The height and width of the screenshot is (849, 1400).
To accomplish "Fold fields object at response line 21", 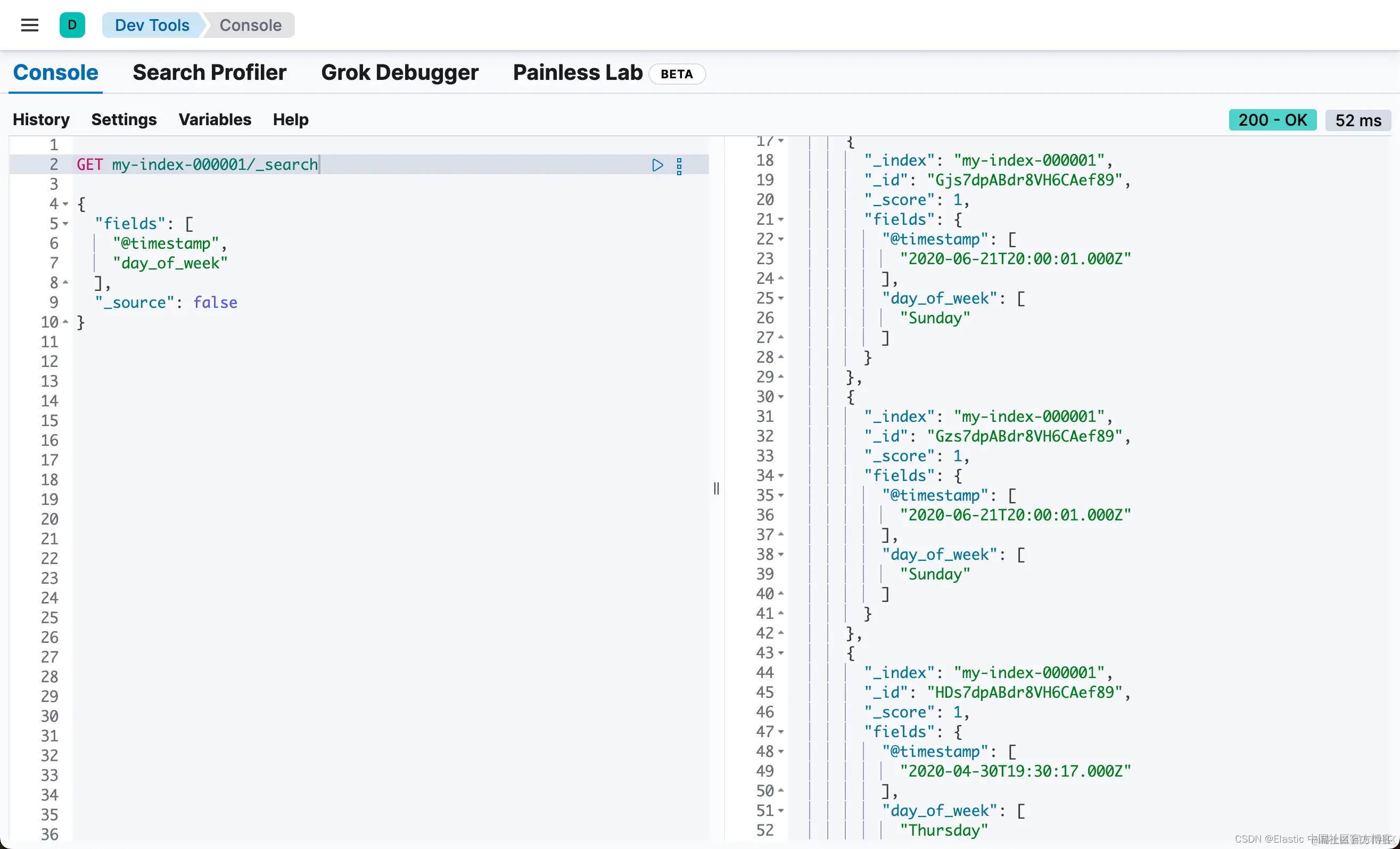I will (781, 219).
